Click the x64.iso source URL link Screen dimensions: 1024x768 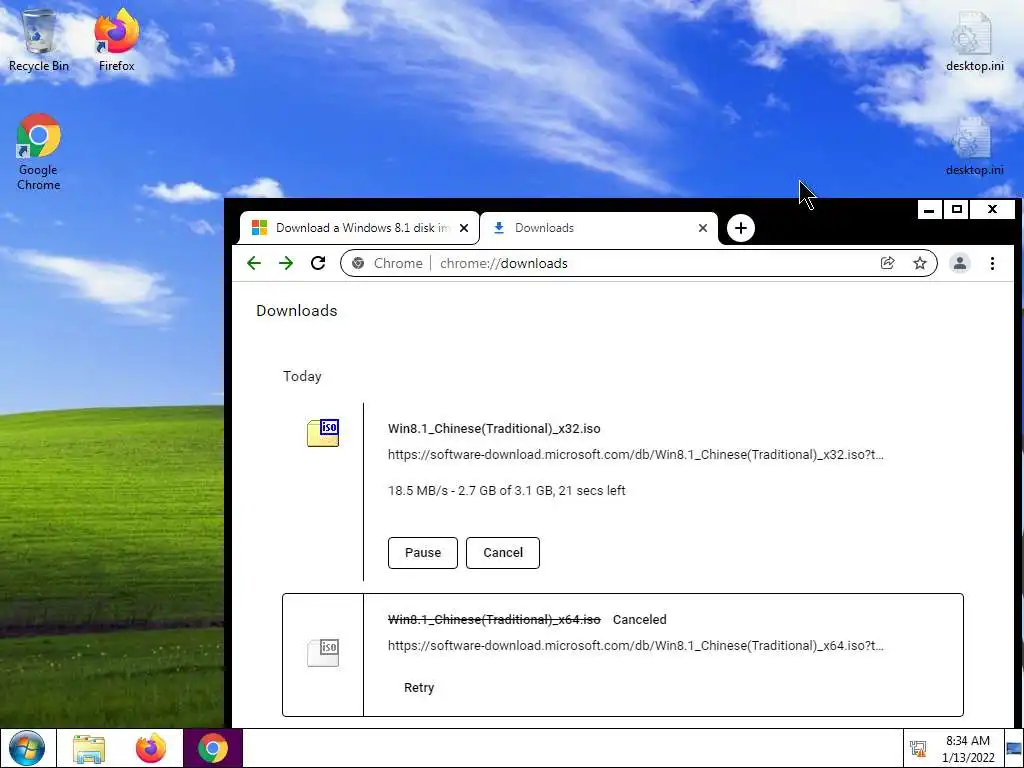[635, 645]
